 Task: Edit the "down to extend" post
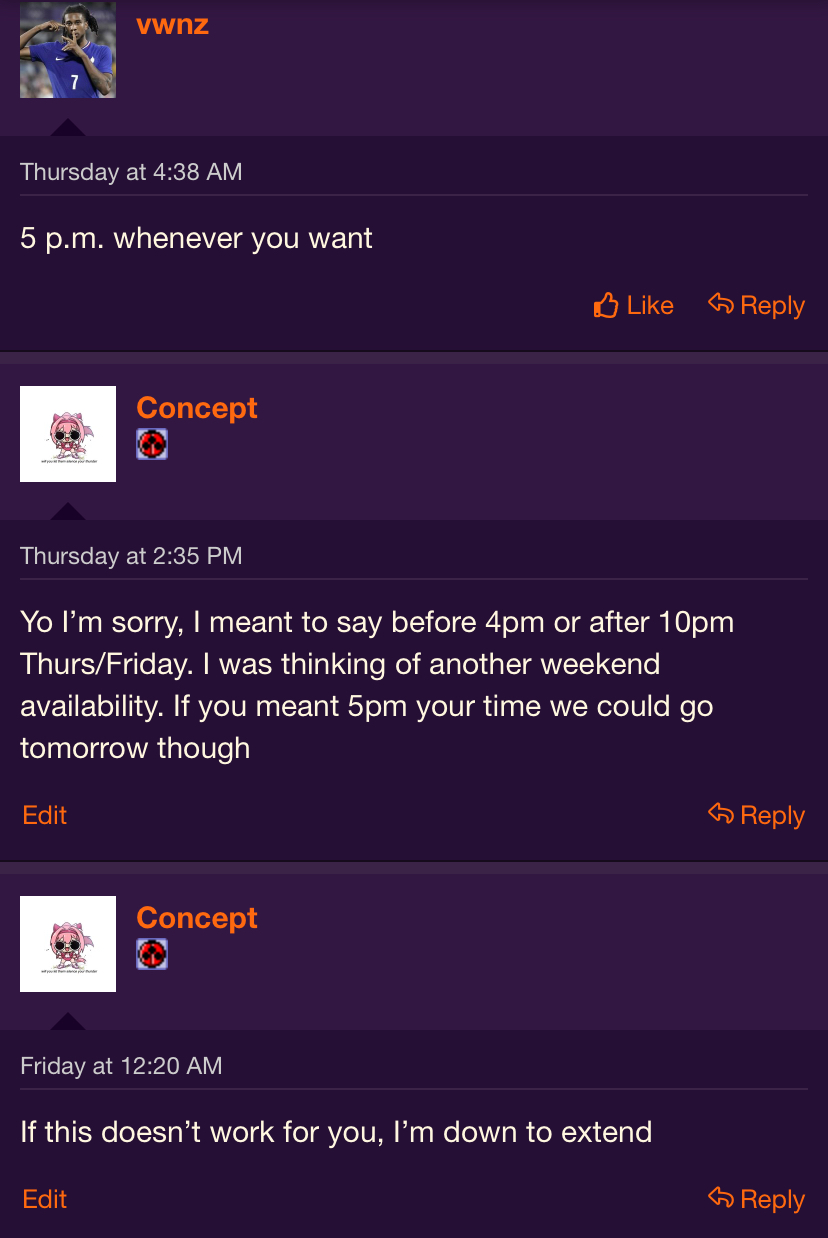coord(44,1199)
